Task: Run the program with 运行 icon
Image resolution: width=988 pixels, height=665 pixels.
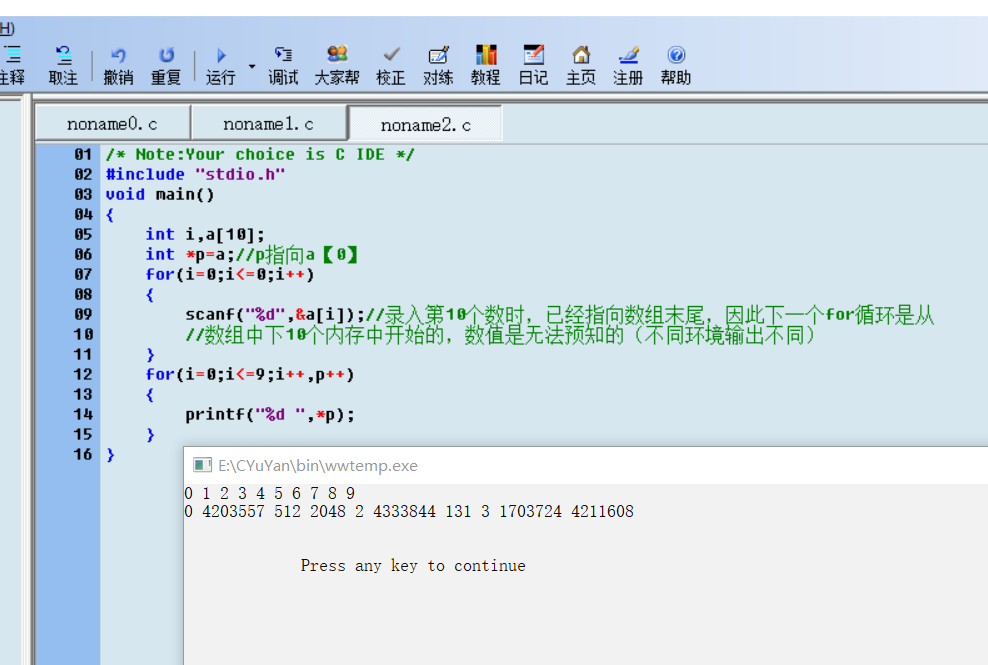Action: point(221,65)
